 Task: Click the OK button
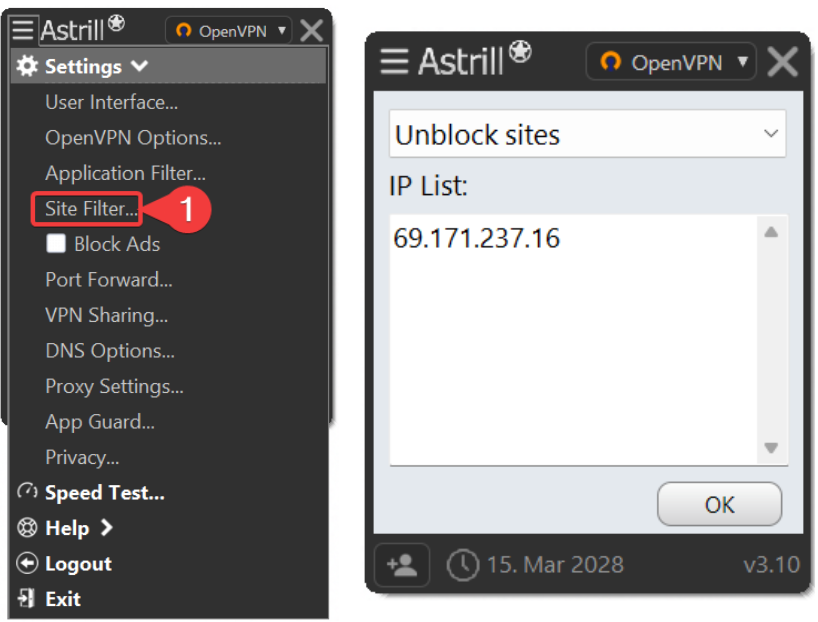[x=719, y=505]
